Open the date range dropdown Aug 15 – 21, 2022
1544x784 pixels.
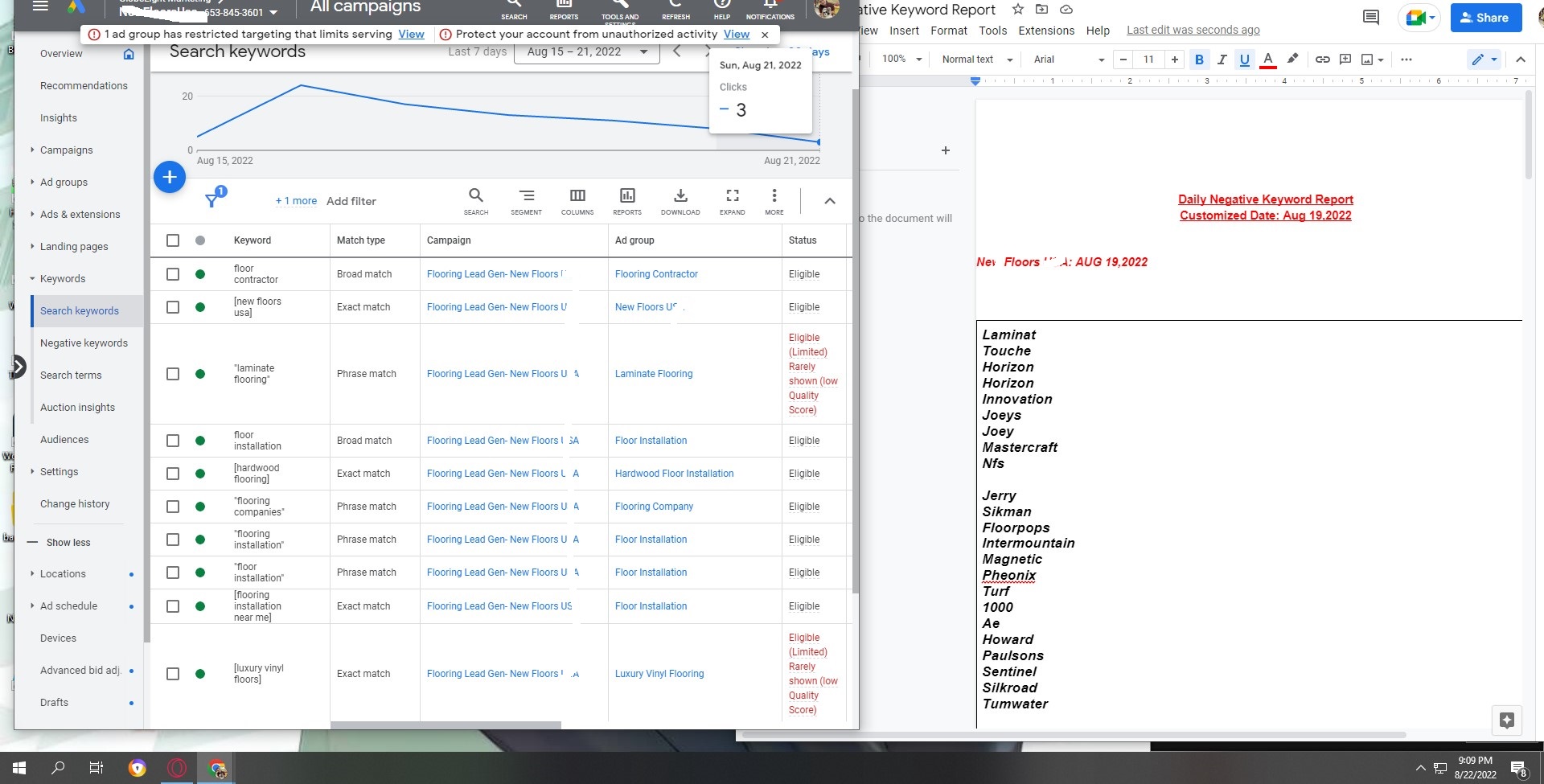(x=587, y=52)
